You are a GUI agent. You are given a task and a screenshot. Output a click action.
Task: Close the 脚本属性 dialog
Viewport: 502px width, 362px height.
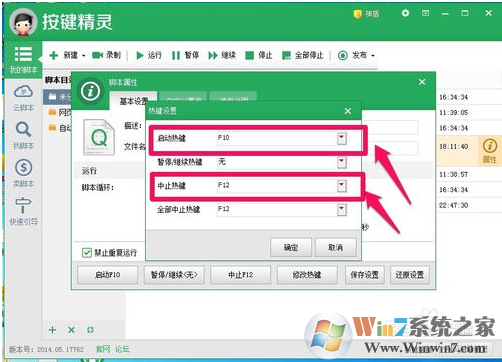pyautogui.click(x=422, y=82)
